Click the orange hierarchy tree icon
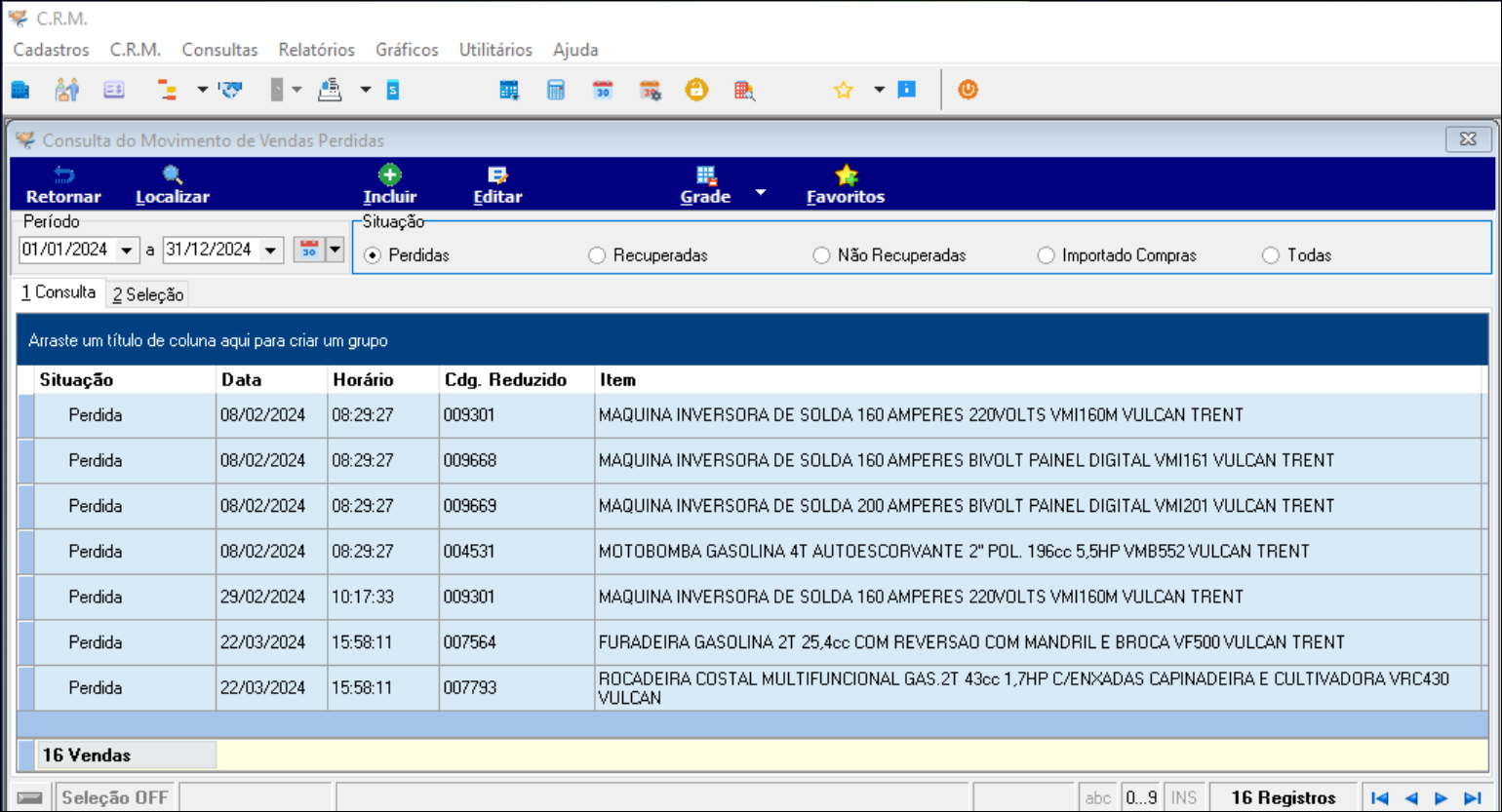Viewport: 1502px width, 812px height. 168,91
